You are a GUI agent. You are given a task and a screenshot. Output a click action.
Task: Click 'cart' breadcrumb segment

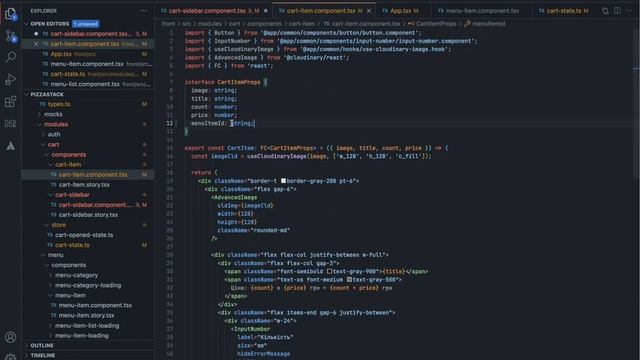click(234, 24)
